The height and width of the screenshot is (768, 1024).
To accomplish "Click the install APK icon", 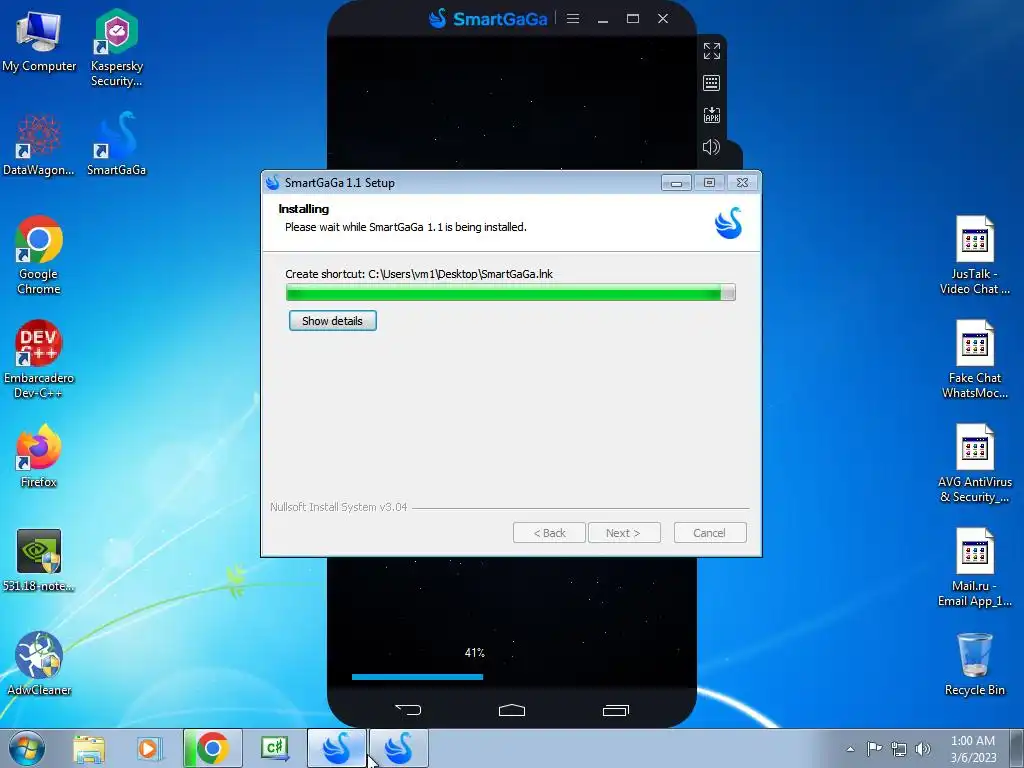I will point(712,115).
